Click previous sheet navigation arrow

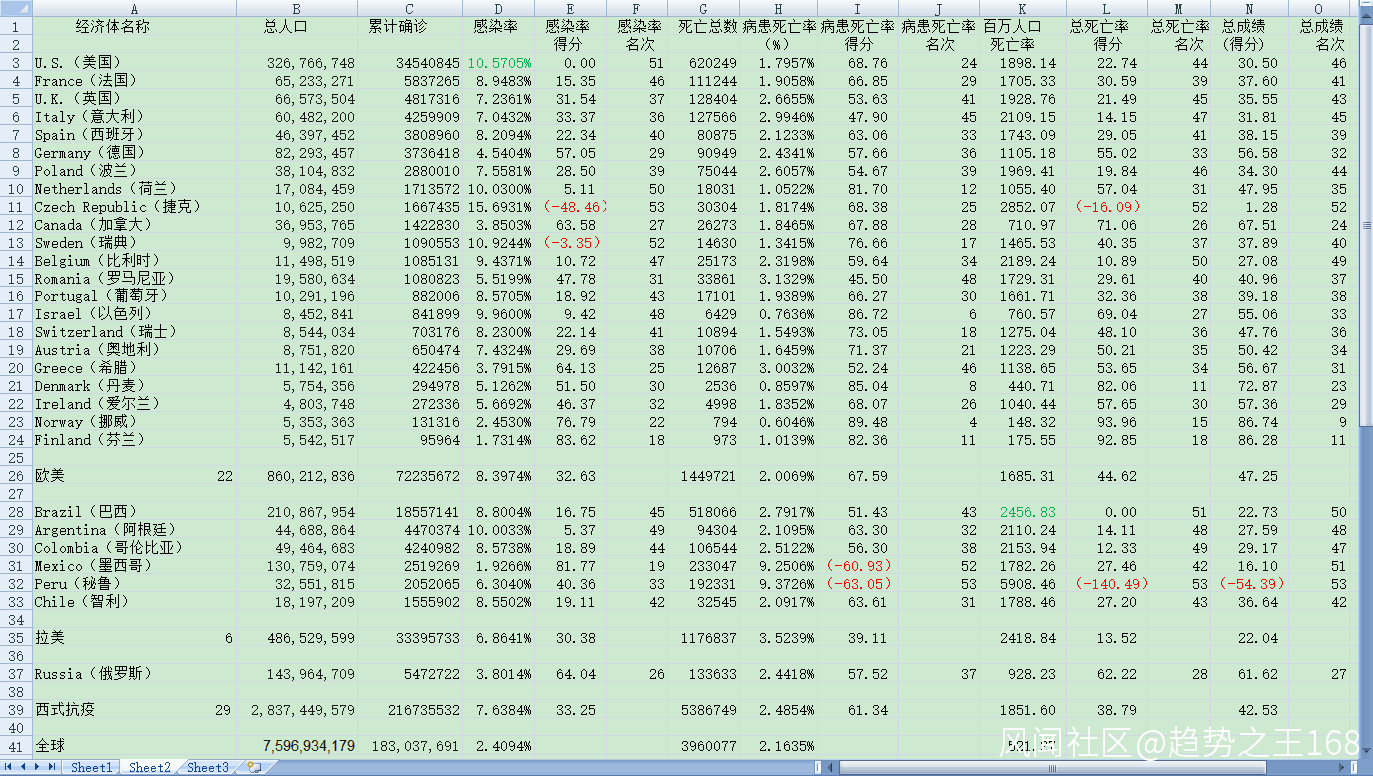point(23,767)
